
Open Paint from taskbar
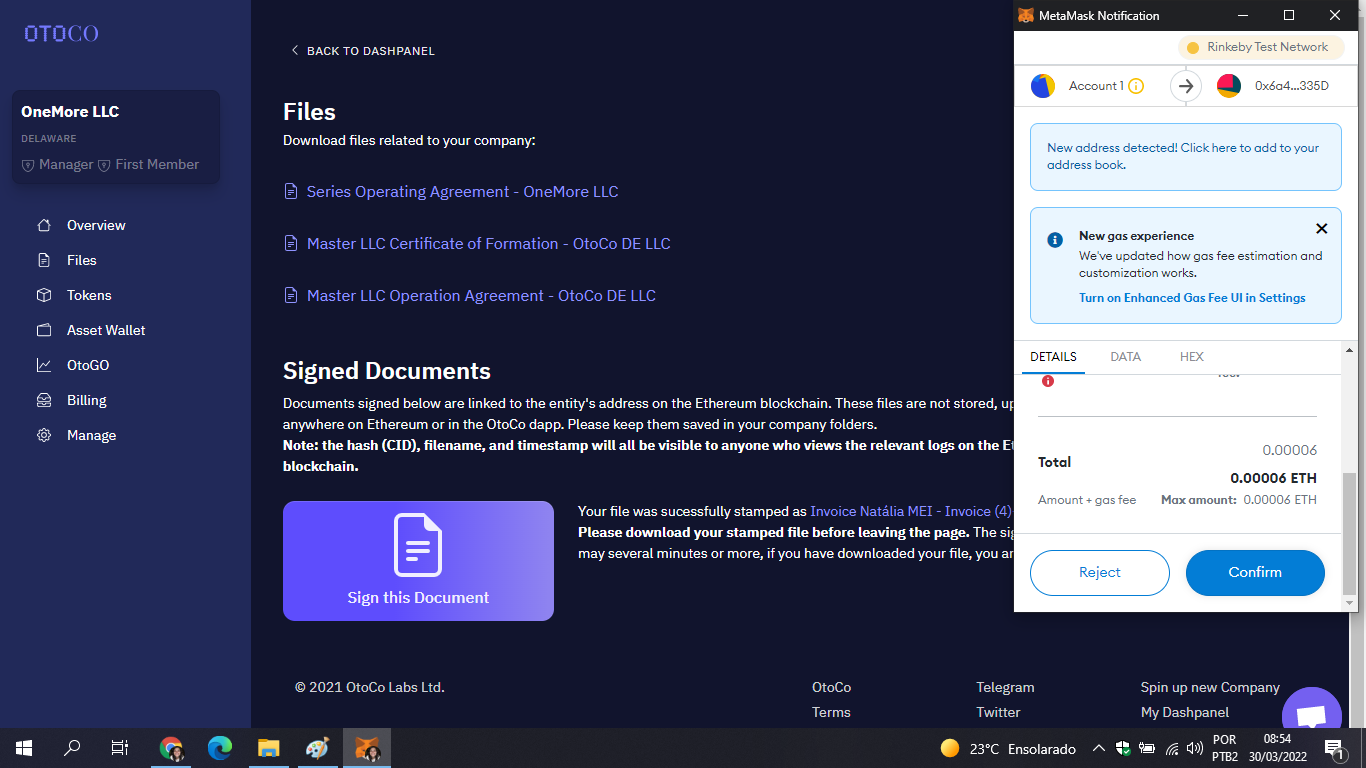tap(316, 748)
